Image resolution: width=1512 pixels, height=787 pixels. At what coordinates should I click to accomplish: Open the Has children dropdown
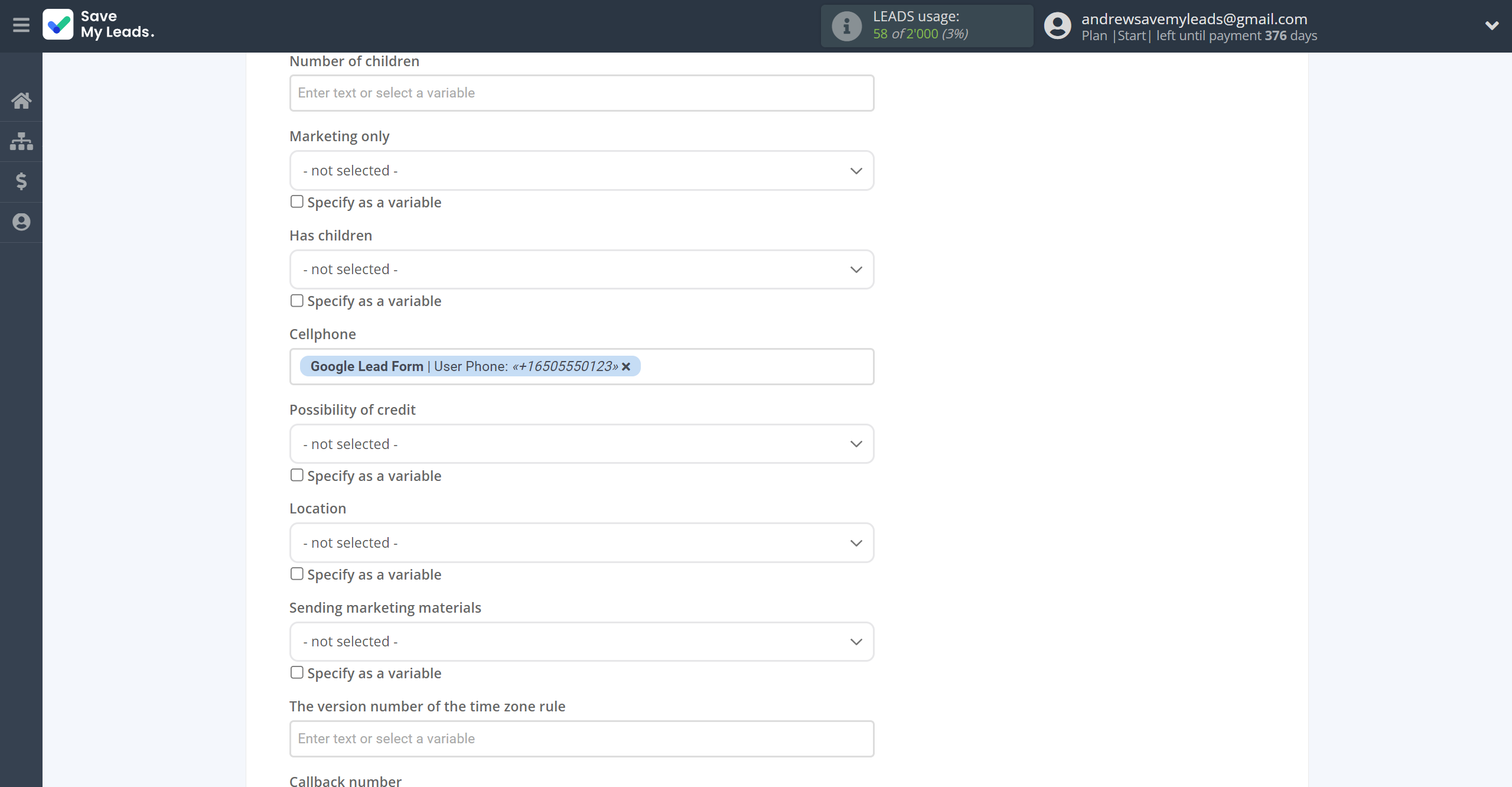pyautogui.click(x=582, y=269)
